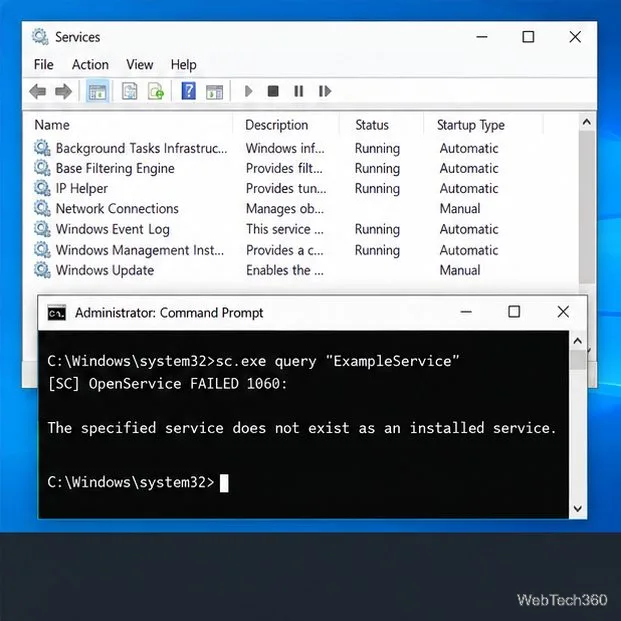Sort by the Status column header
This screenshot has width=621, height=621.
372,125
